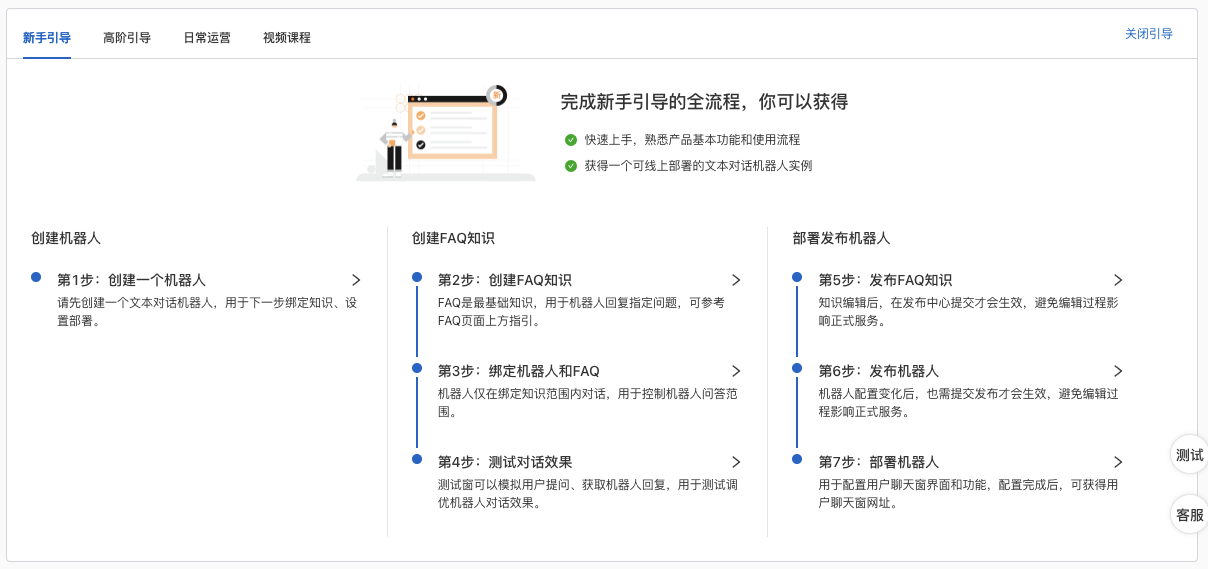Click the section title 创建机器人

click(x=66, y=239)
